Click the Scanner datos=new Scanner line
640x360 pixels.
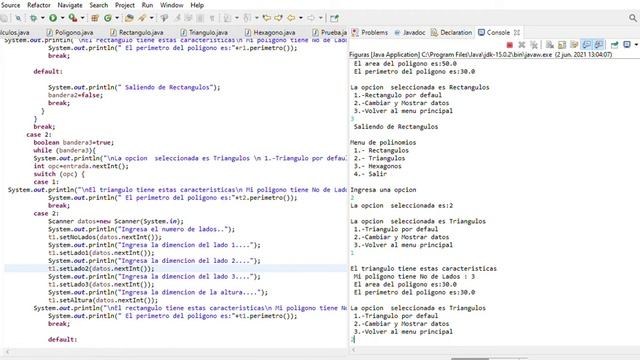coord(116,221)
